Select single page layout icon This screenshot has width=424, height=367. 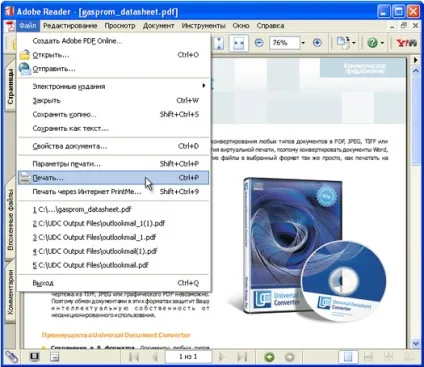tap(348, 357)
